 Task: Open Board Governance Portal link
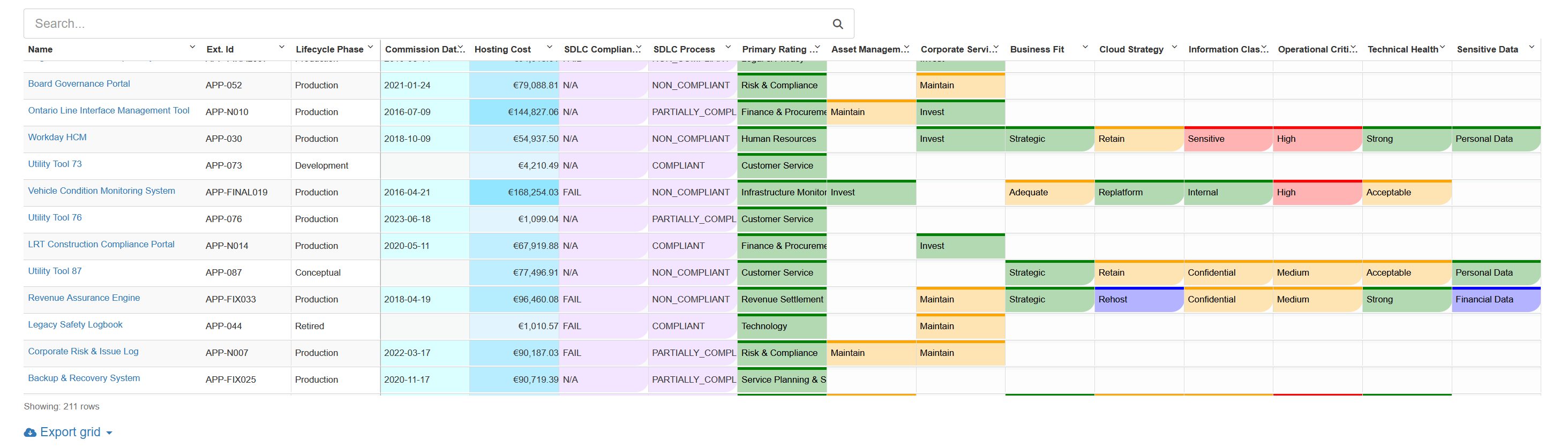[x=79, y=84]
